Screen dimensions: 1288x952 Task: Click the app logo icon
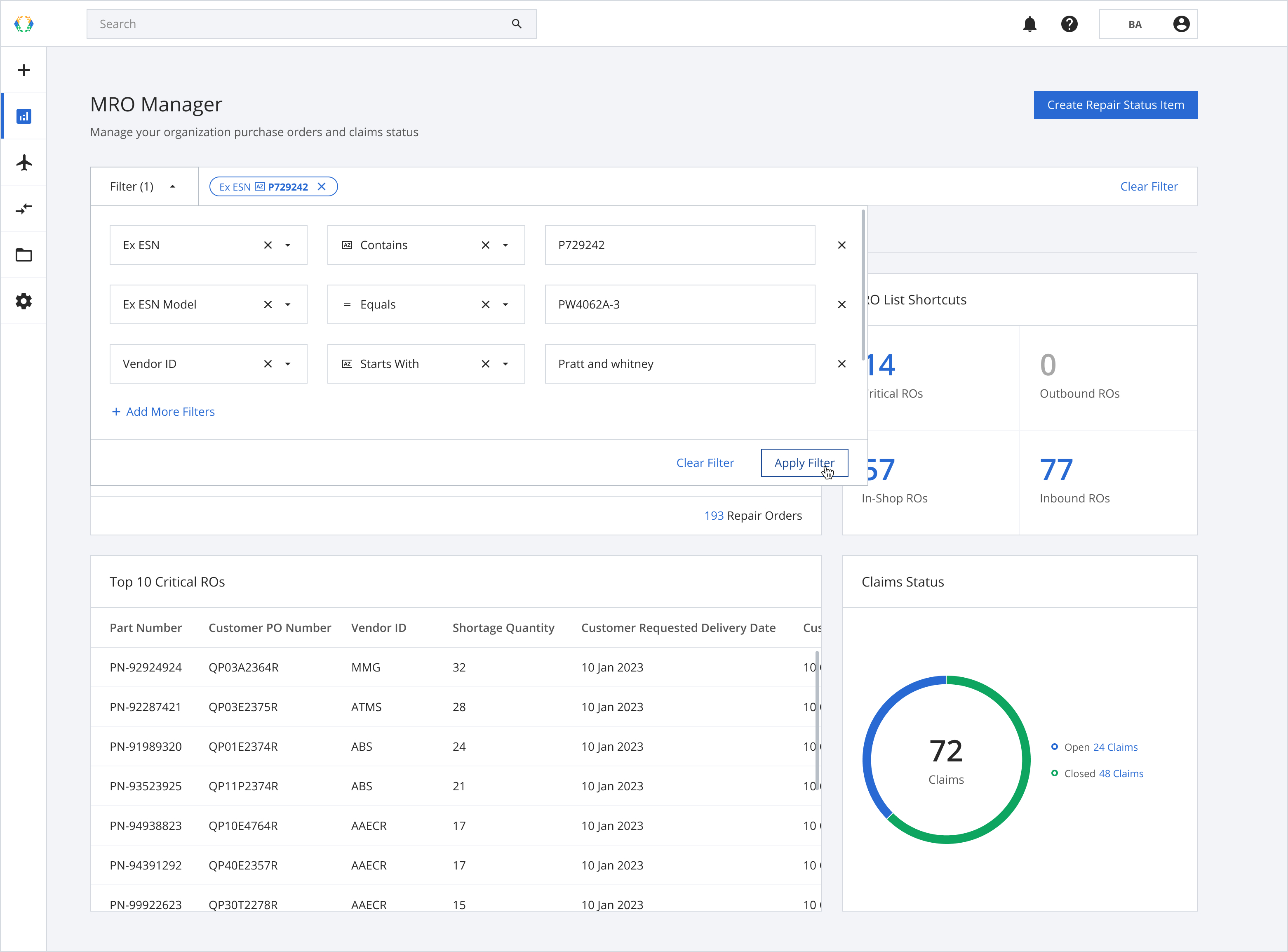click(x=24, y=24)
